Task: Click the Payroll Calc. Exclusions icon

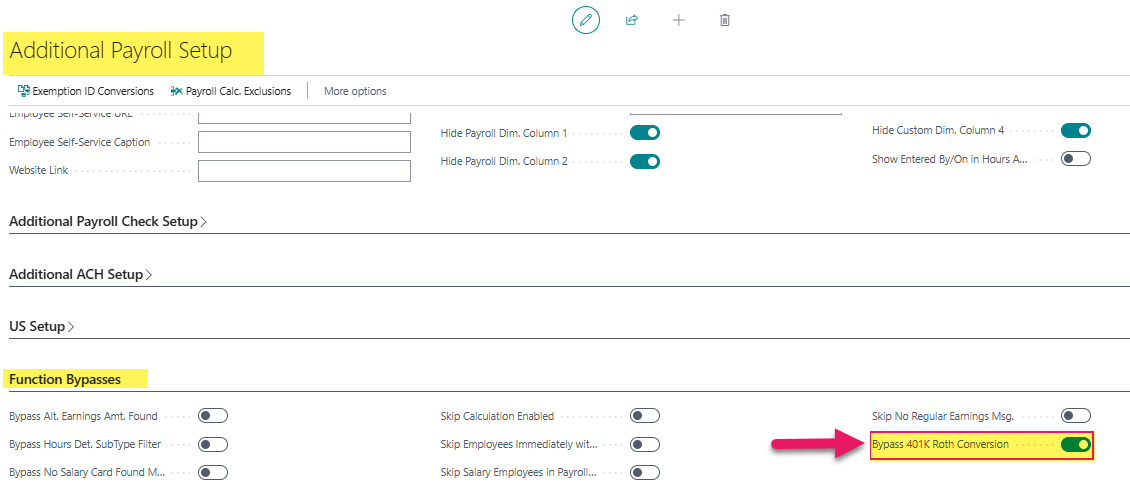Action: (x=177, y=91)
